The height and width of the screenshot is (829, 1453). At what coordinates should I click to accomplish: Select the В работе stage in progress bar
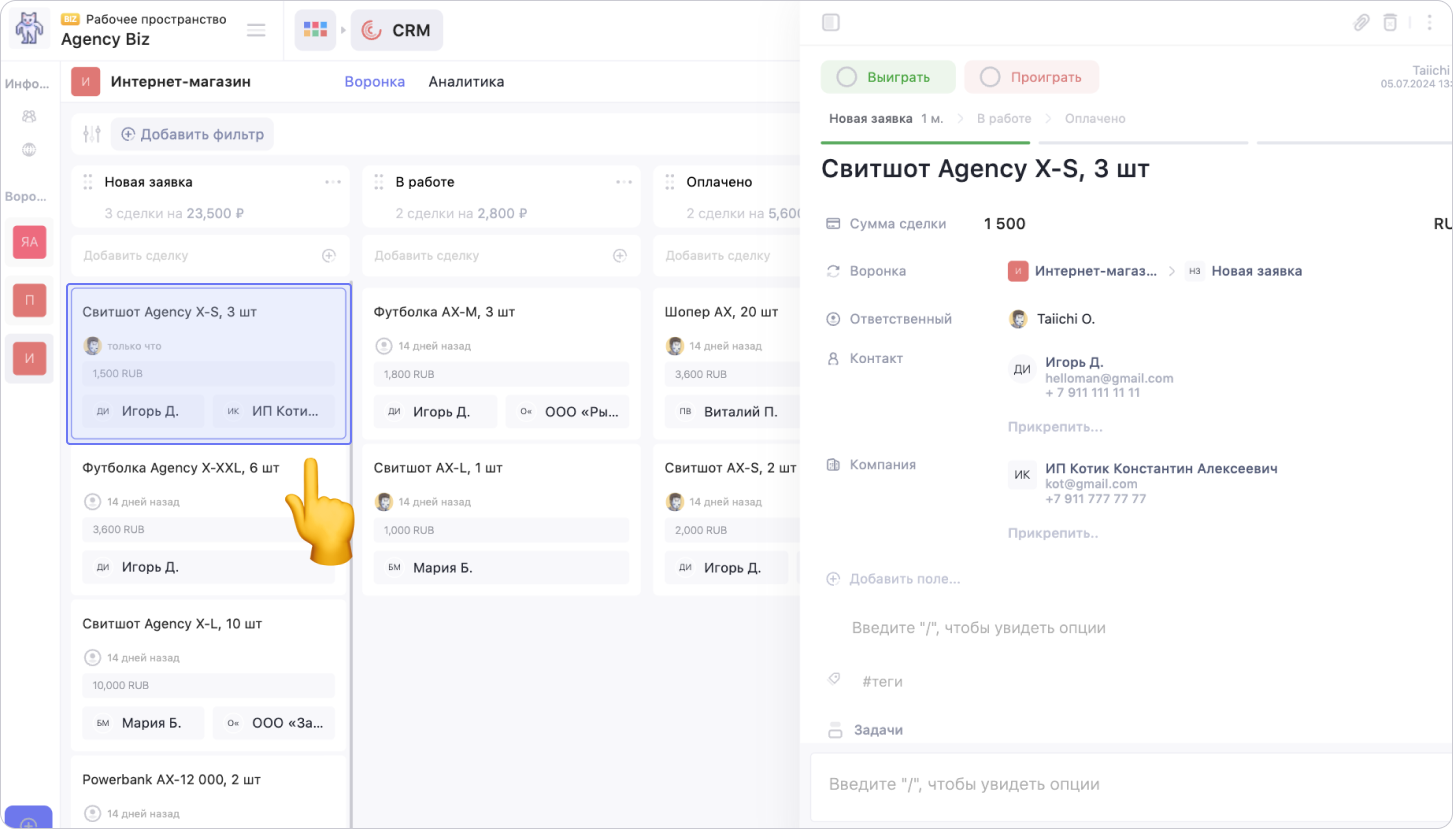coord(1003,119)
